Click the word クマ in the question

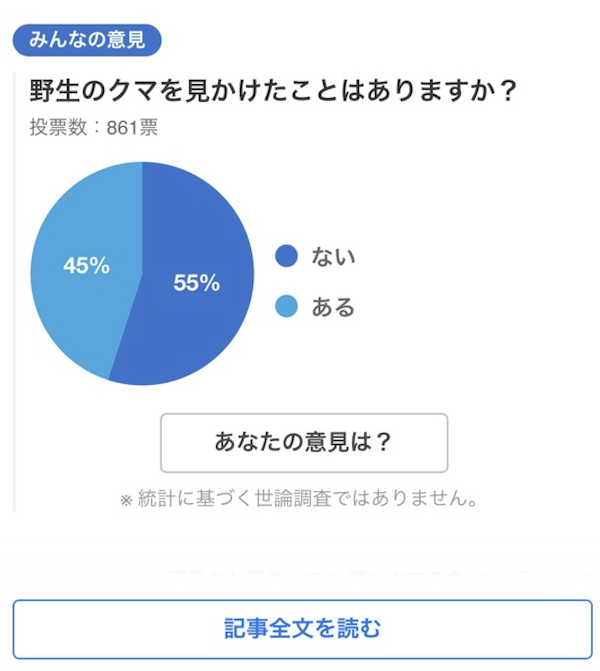click(x=132, y=91)
